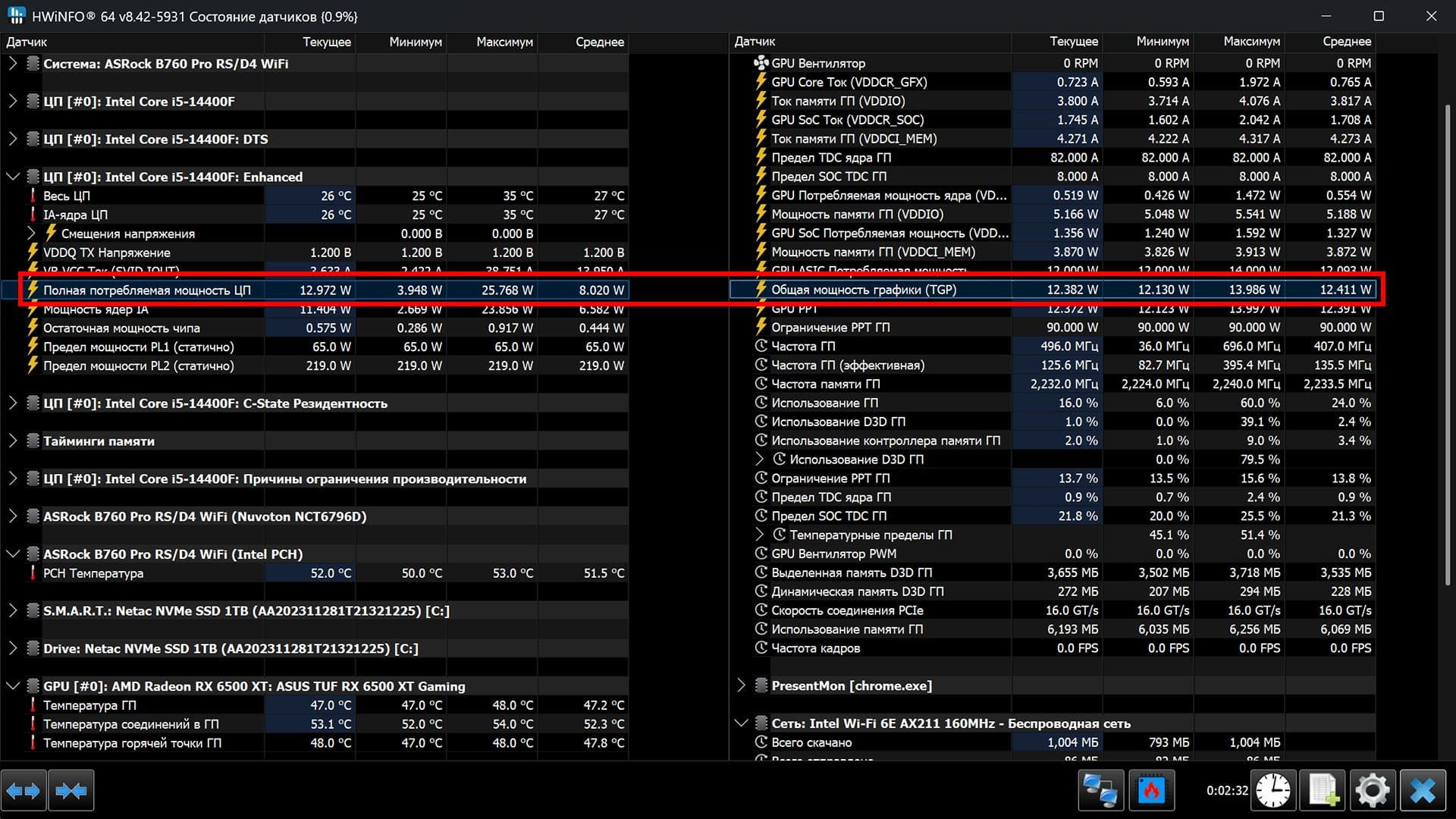Click the fan icon beside GPU Вентилятор
1456x819 pixels.
point(761,63)
